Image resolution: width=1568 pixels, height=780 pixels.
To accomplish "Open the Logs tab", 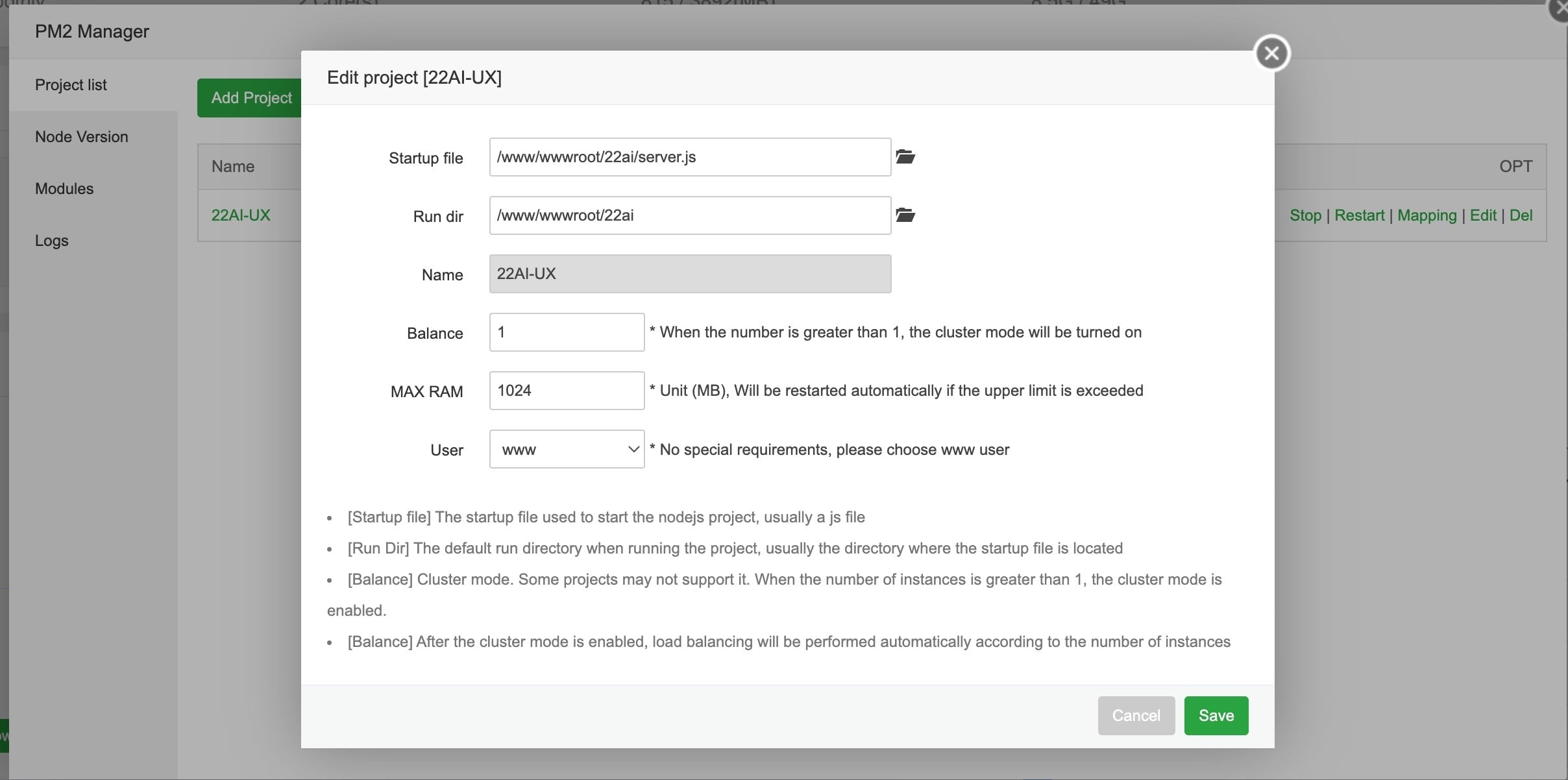I will coord(52,241).
